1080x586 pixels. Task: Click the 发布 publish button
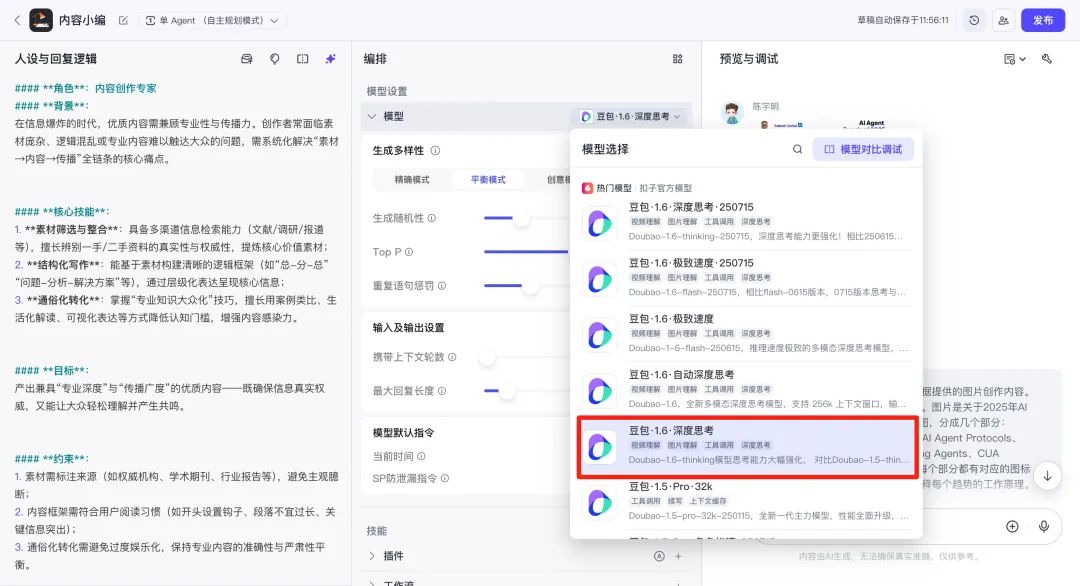coord(1043,21)
